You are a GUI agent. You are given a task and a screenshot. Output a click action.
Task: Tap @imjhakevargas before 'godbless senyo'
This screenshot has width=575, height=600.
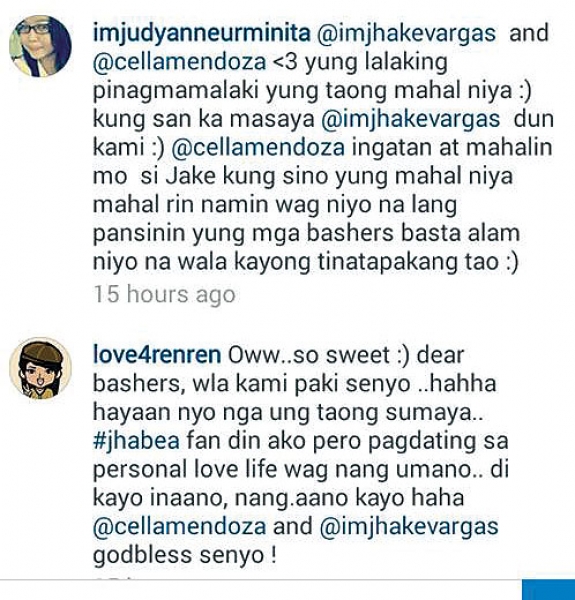pos(409,527)
